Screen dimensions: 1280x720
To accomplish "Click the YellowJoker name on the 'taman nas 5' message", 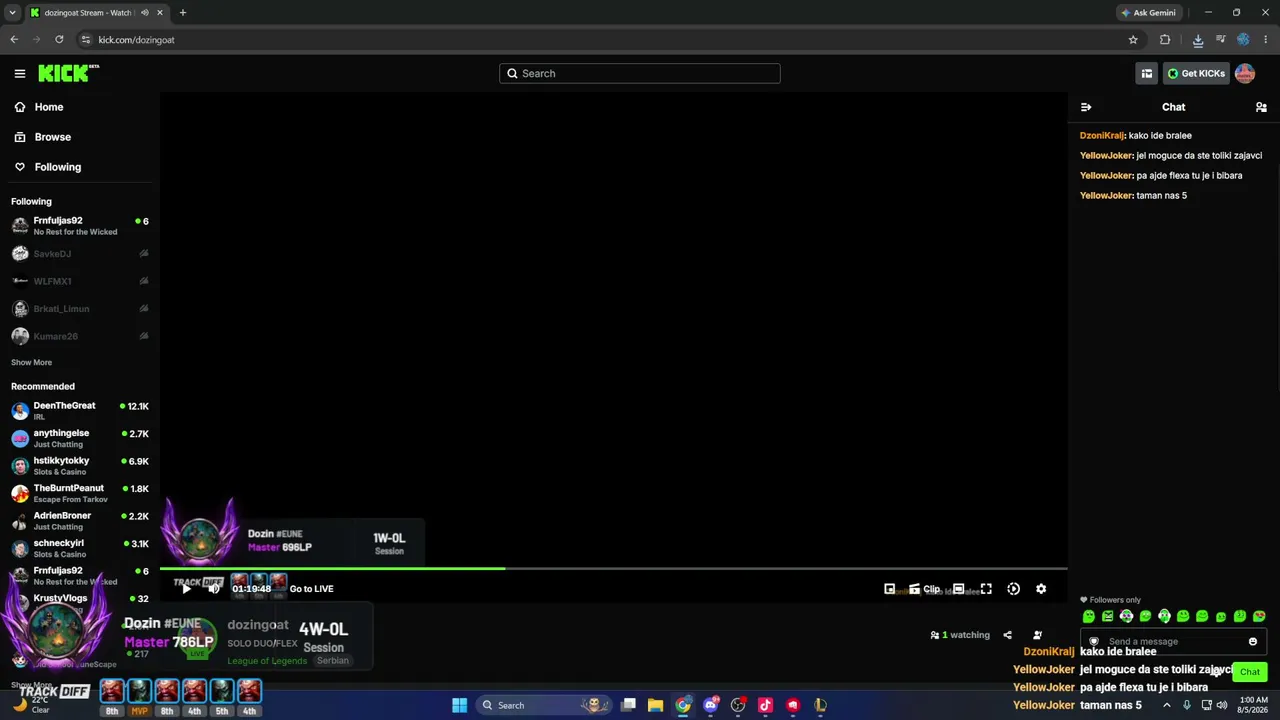I will 1106,195.
